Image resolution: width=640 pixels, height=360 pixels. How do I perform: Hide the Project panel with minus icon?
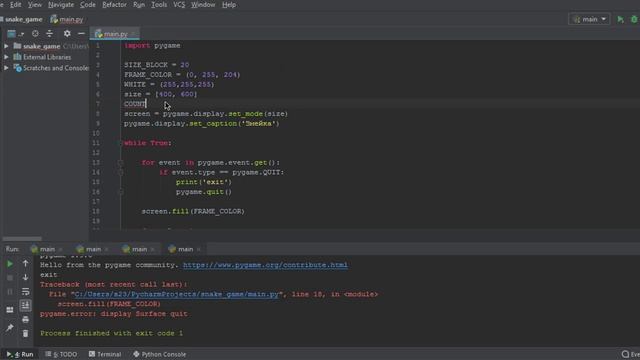pos(81,33)
